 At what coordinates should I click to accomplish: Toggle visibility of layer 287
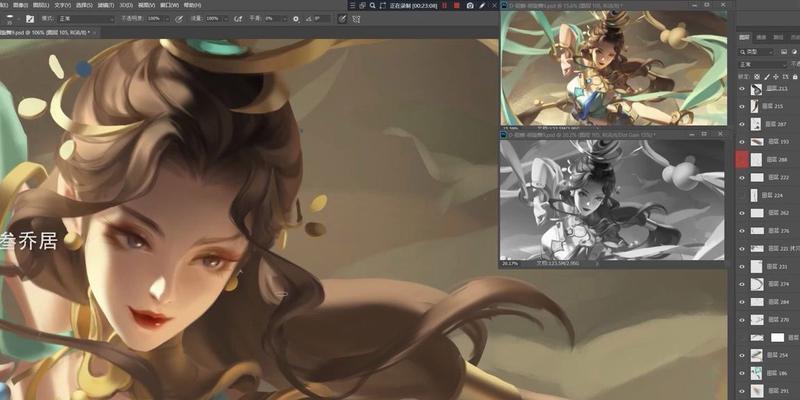pyautogui.click(x=742, y=124)
